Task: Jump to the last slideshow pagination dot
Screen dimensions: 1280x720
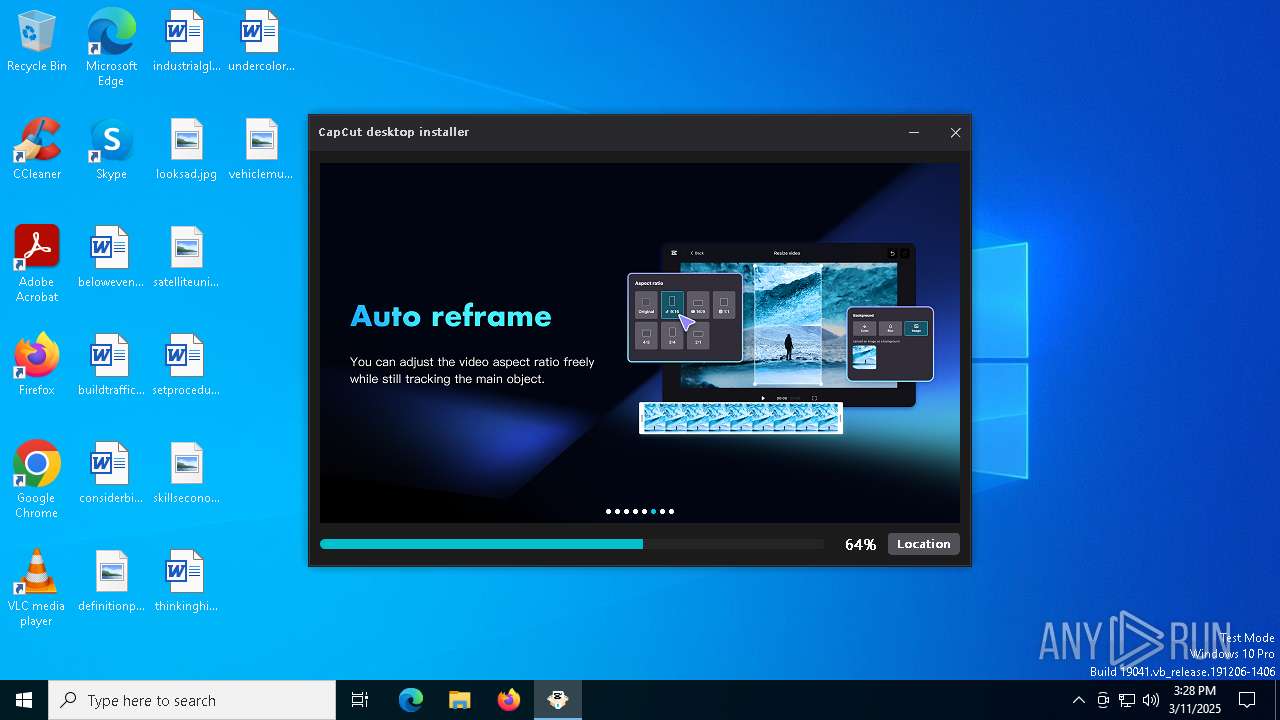Action: point(671,511)
